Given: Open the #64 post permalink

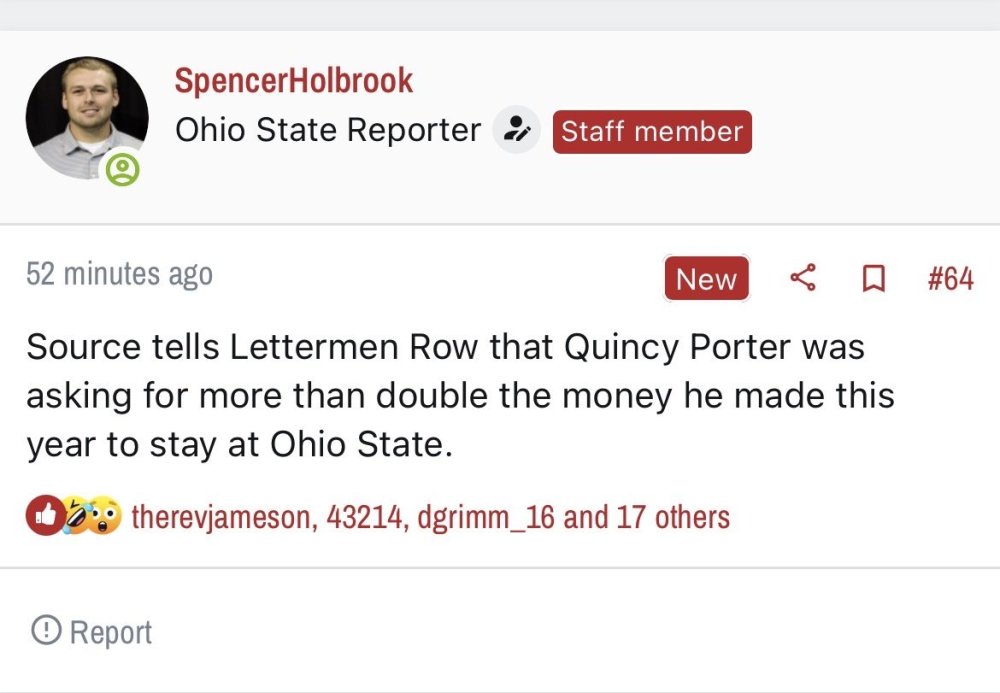Looking at the screenshot, I should 950,279.
